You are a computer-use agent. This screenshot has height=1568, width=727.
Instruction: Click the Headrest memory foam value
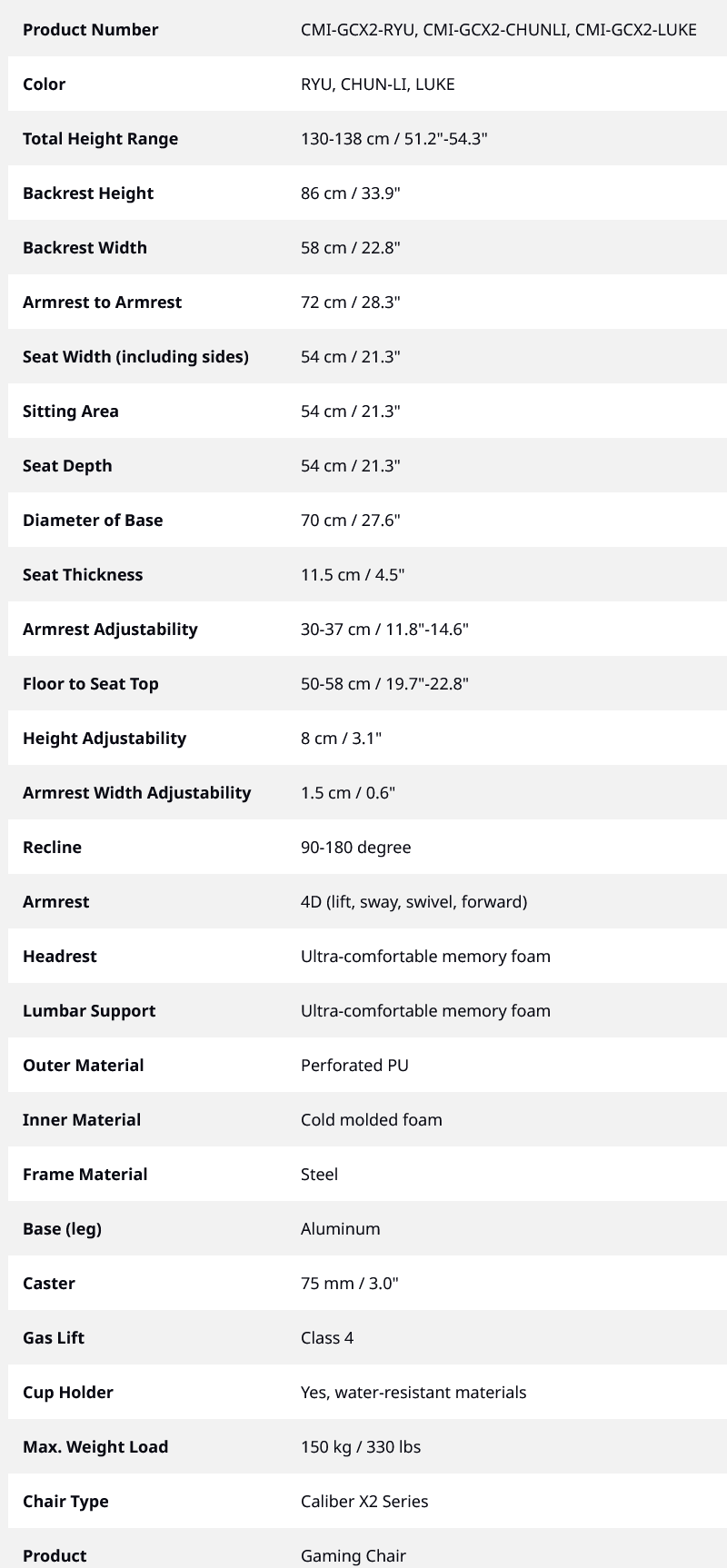tap(425, 957)
